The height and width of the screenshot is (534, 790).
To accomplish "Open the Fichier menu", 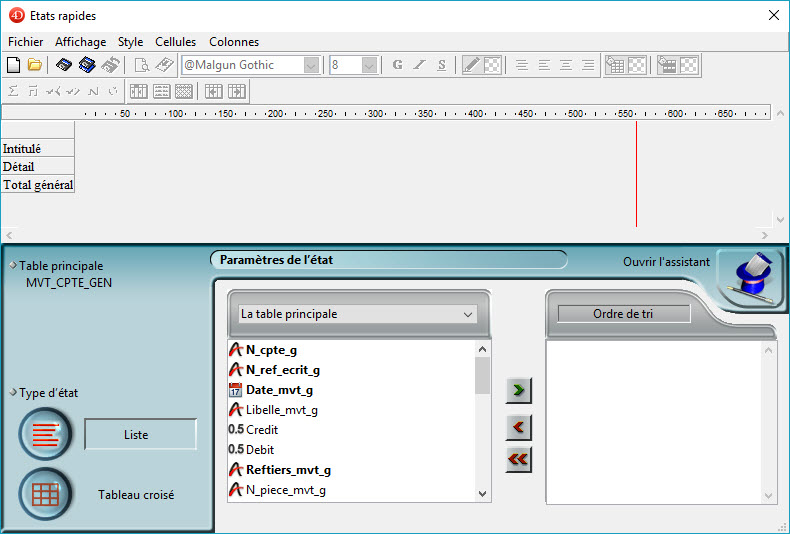I will point(26,42).
